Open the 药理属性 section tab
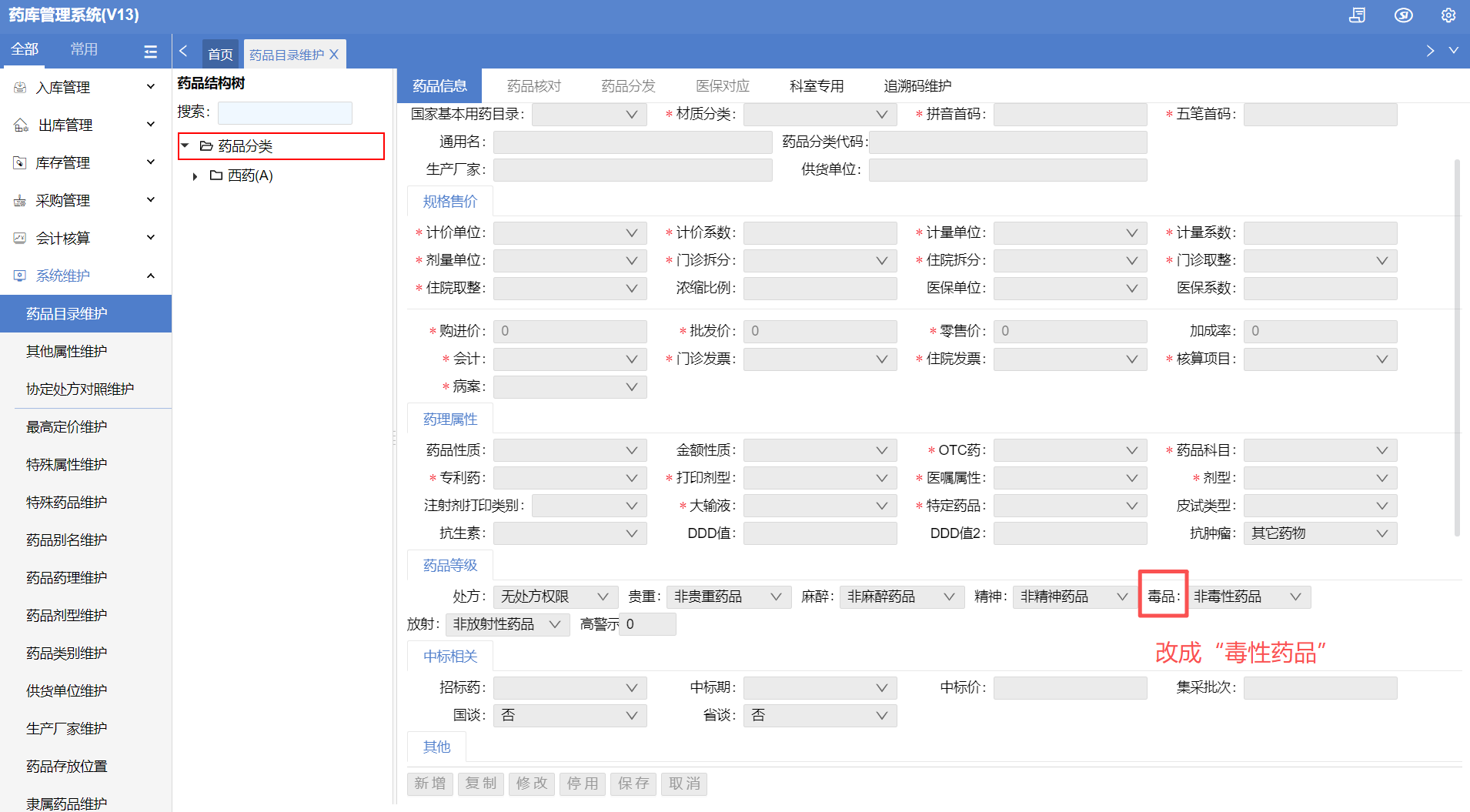 [x=450, y=419]
